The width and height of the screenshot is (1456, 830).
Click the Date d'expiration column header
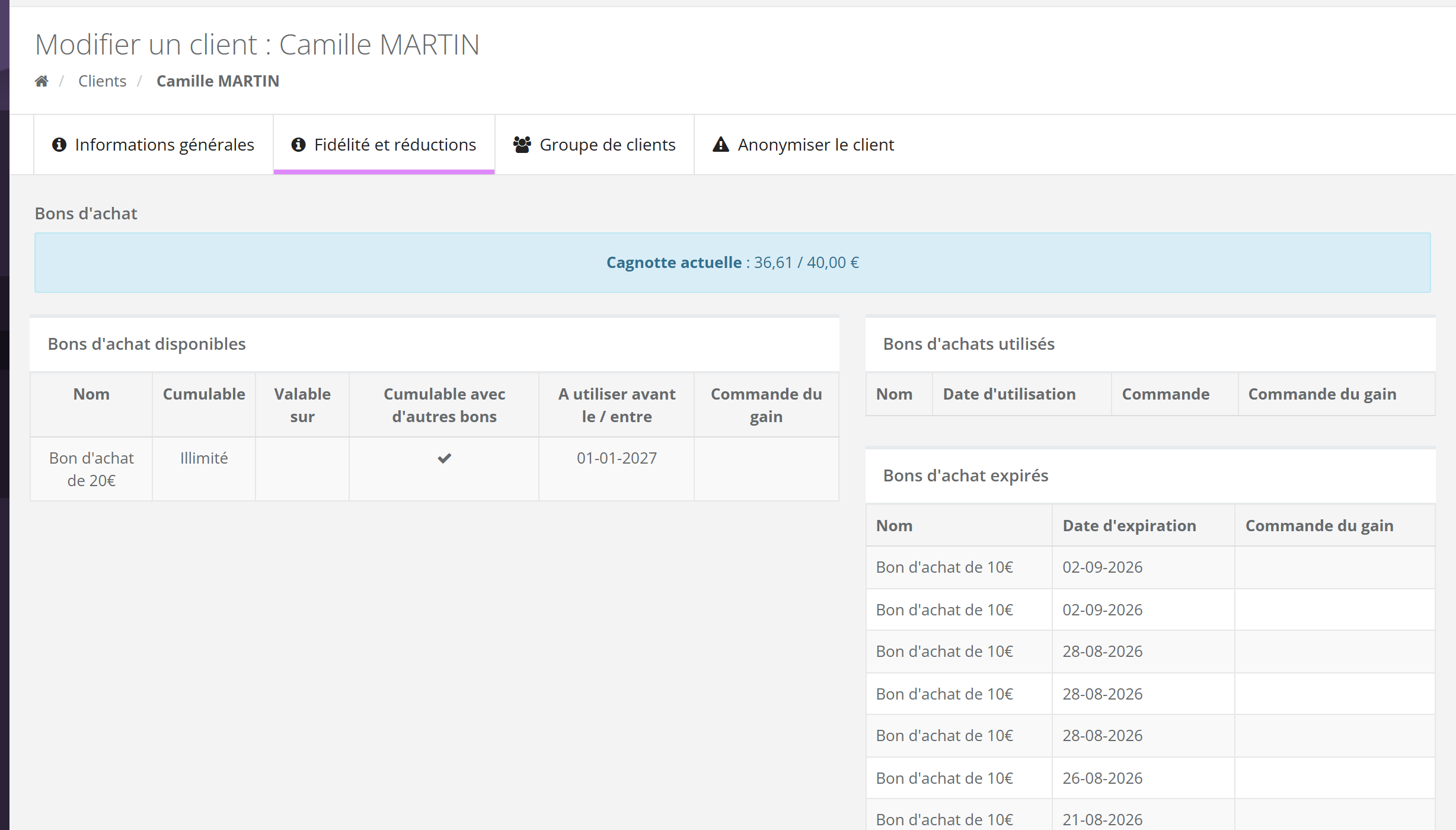click(x=1129, y=526)
